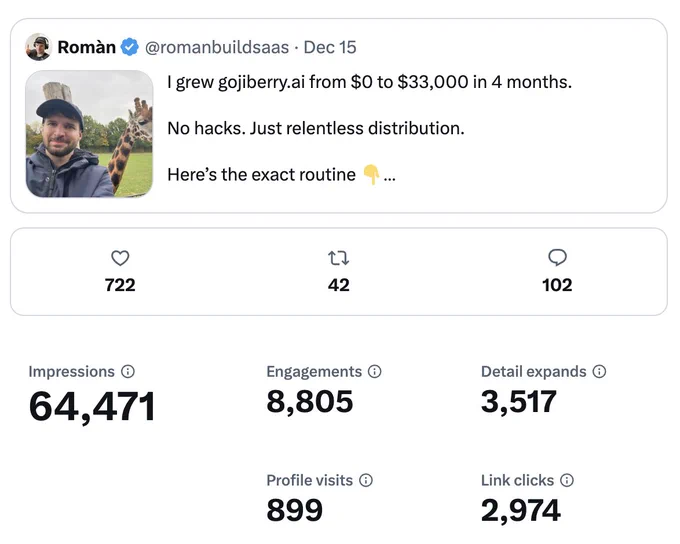The width and height of the screenshot is (680, 544).
Task: Open info icon beside Profile visits
Action: point(366,480)
